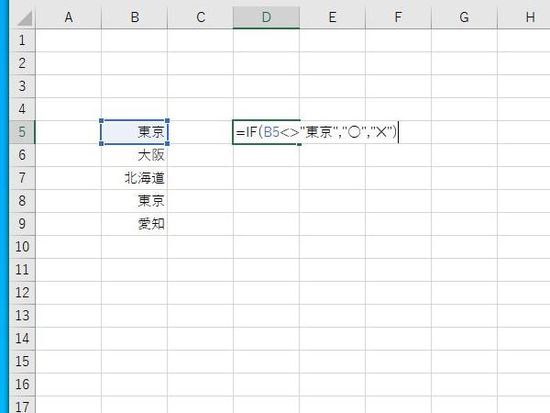This screenshot has height=413, width=550.
Task: Click cell B5 containing 東京
Action: coord(135,132)
